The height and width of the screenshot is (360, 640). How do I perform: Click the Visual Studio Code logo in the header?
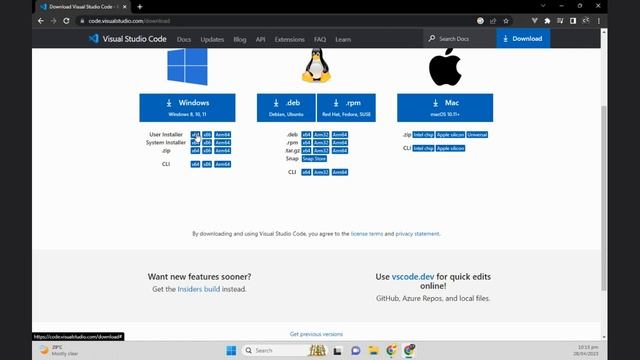(94, 39)
